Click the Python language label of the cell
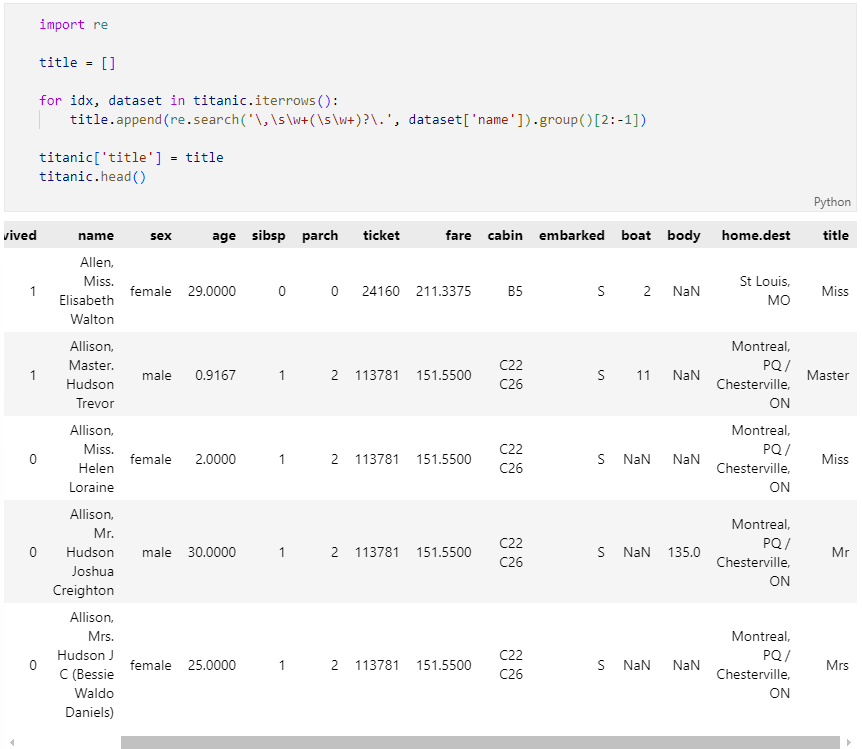The height and width of the screenshot is (749, 862). pyautogui.click(x=832, y=202)
